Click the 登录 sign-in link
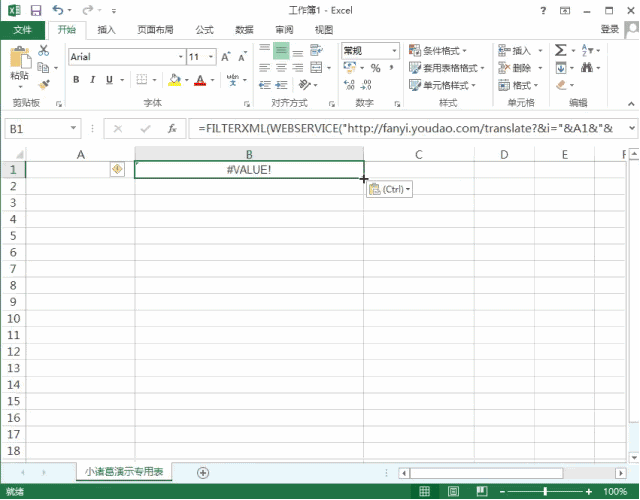Screen dimensions: 640x500 click(x=610, y=30)
